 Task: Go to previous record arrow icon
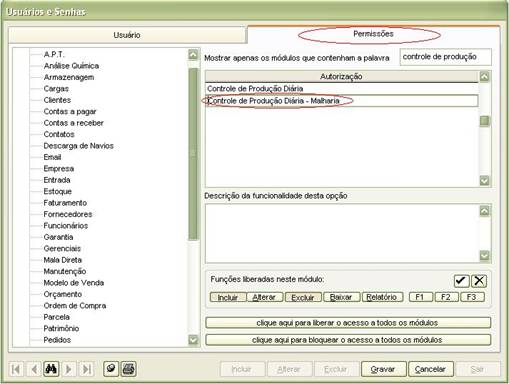click(x=34, y=369)
